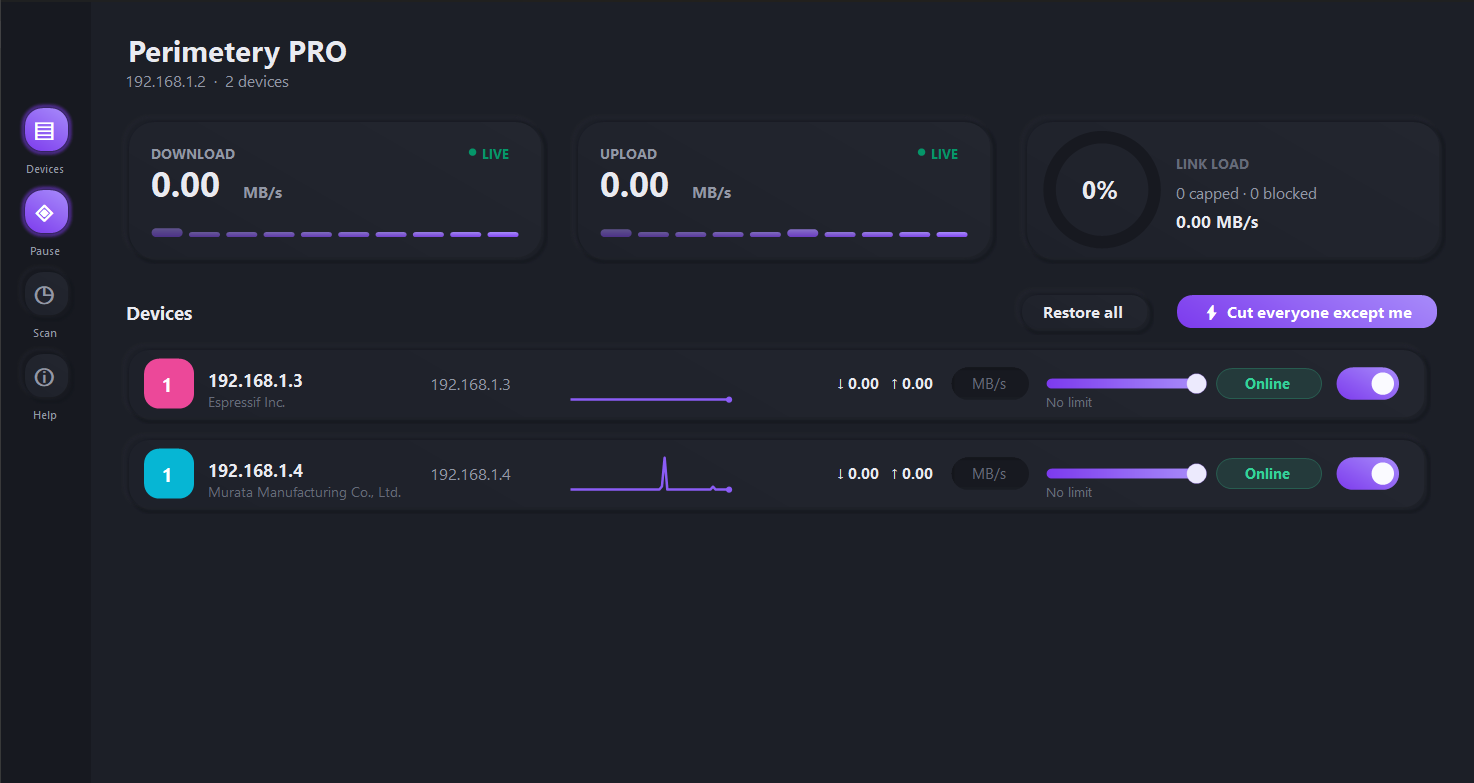Click the '0 capped · 0 blocked' text
Screen dimensions: 1474x783
[x=1246, y=194]
